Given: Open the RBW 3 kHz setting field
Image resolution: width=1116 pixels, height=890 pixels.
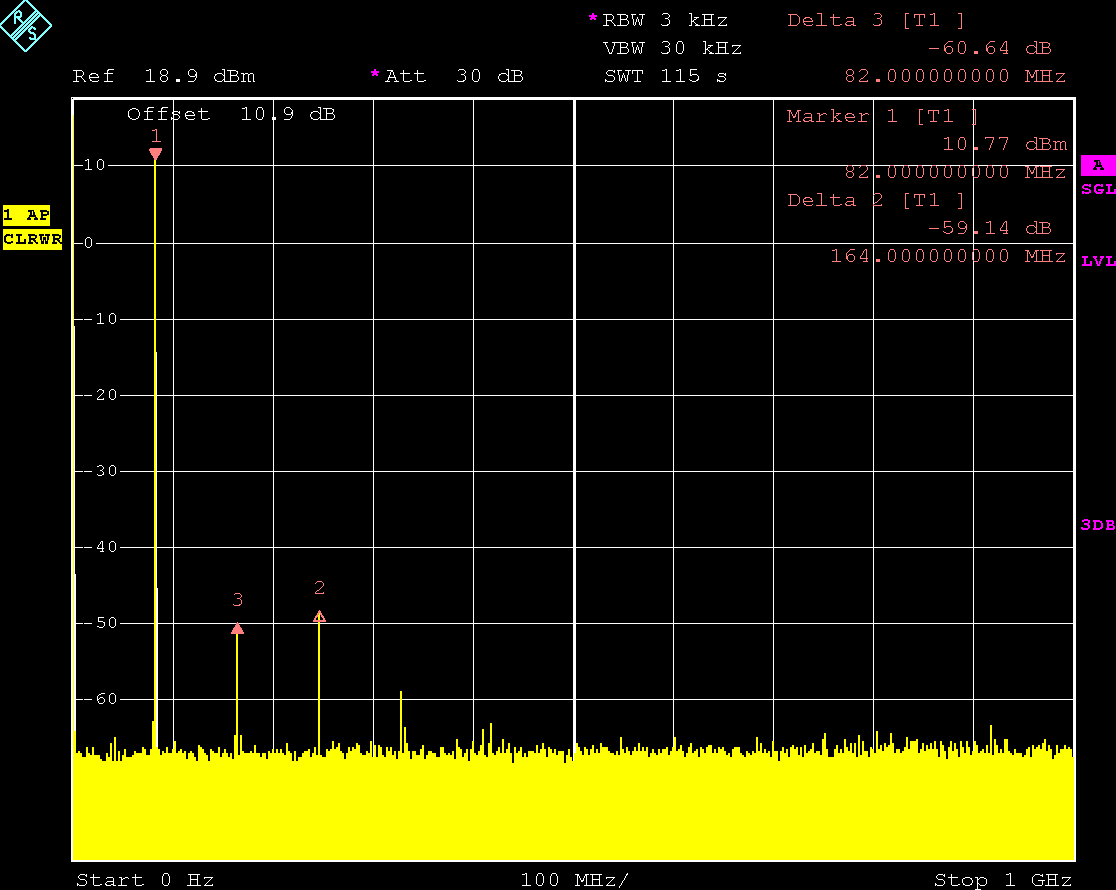Looking at the screenshot, I should click(x=665, y=19).
